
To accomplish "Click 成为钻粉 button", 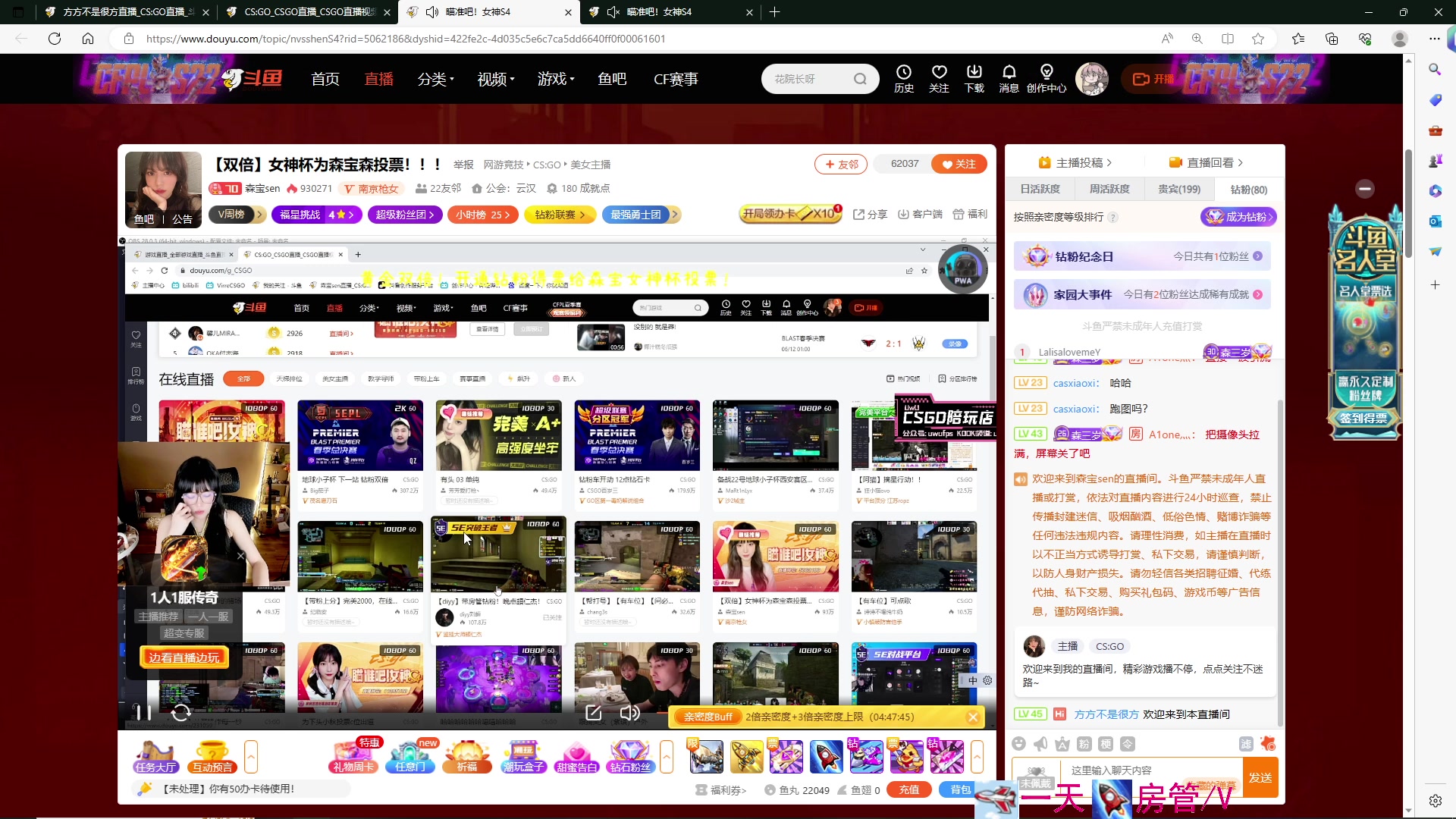I will [1239, 217].
